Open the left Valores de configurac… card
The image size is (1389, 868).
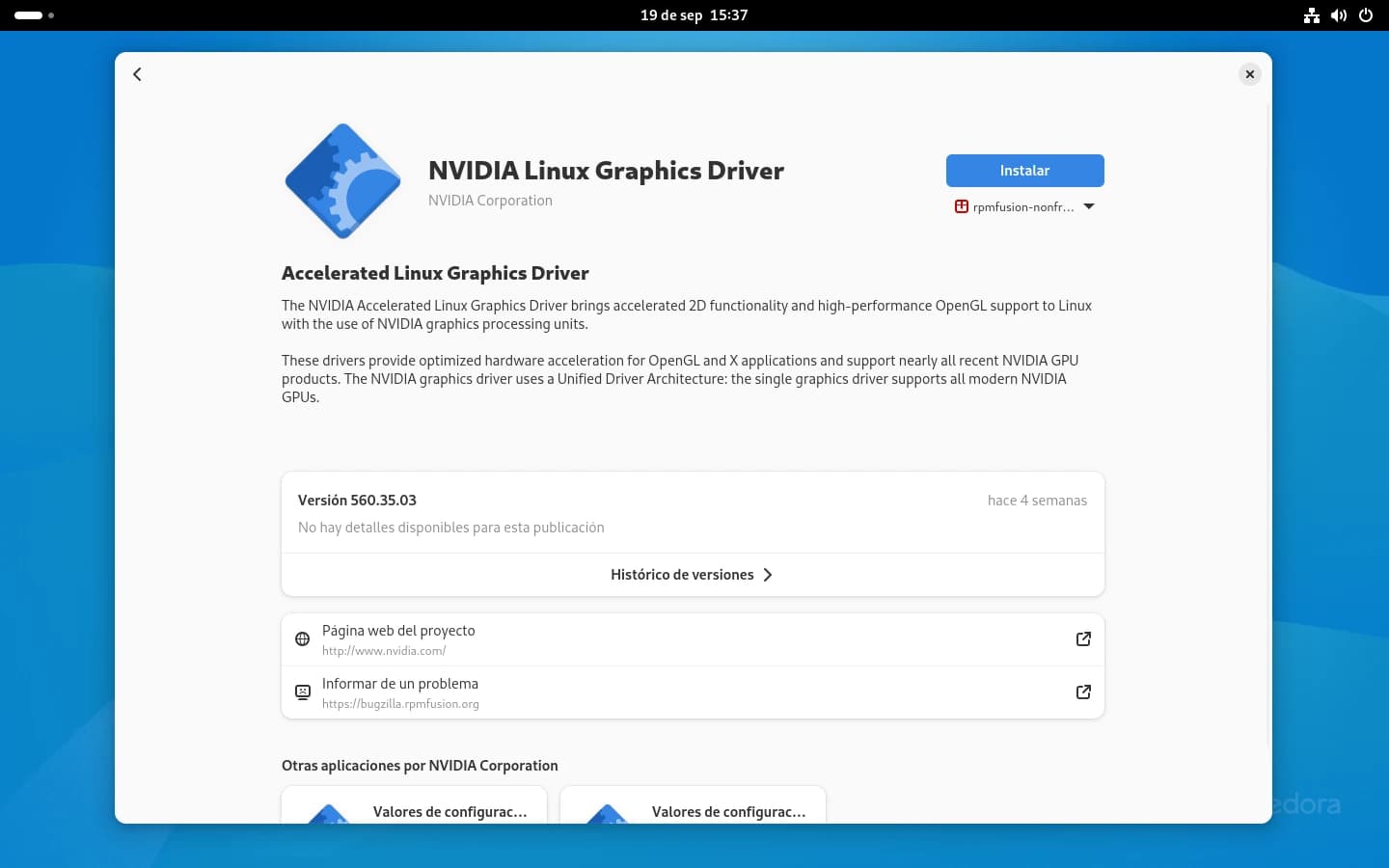414,806
